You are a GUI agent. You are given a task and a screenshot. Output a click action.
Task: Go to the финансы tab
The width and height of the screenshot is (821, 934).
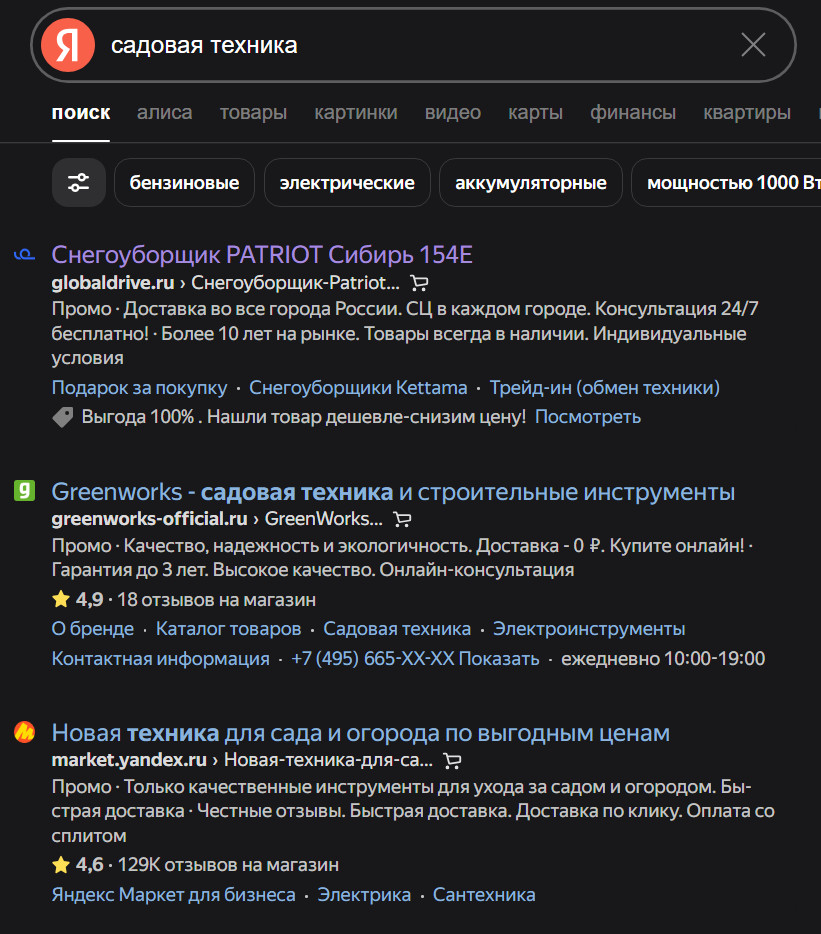click(633, 113)
